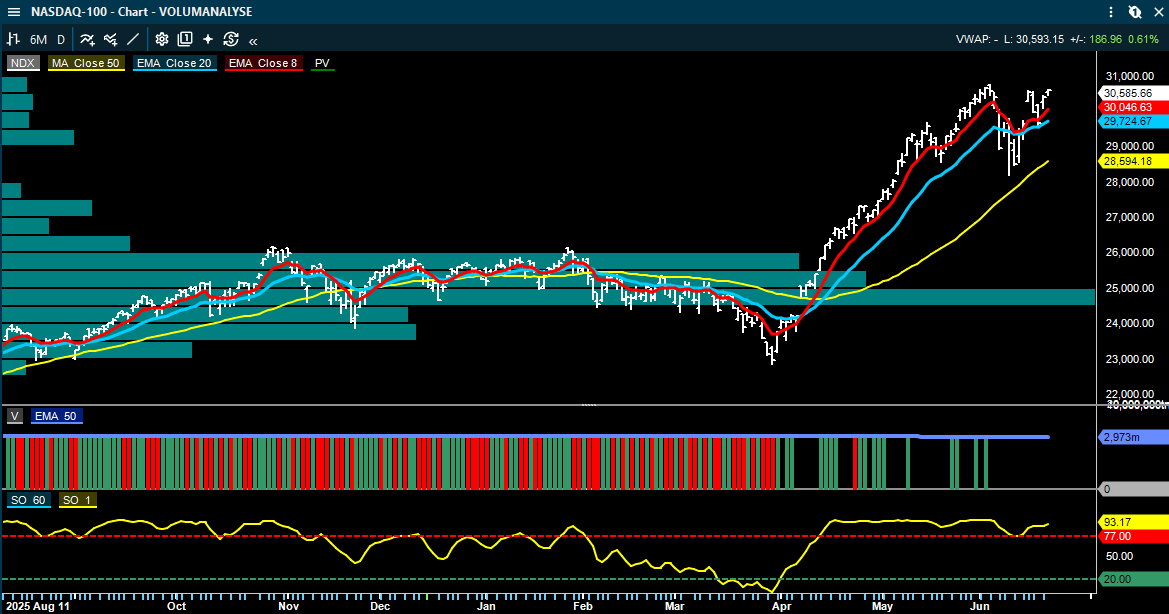Click the 2,973m volume EMA value tag
This screenshot has width=1169, height=614.
[1132, 437]
